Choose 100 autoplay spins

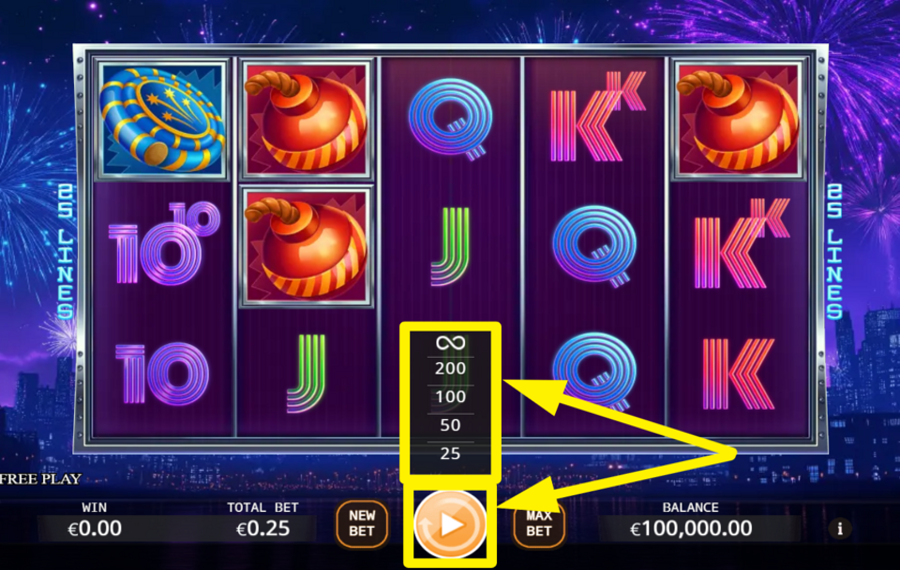point(451,397)
